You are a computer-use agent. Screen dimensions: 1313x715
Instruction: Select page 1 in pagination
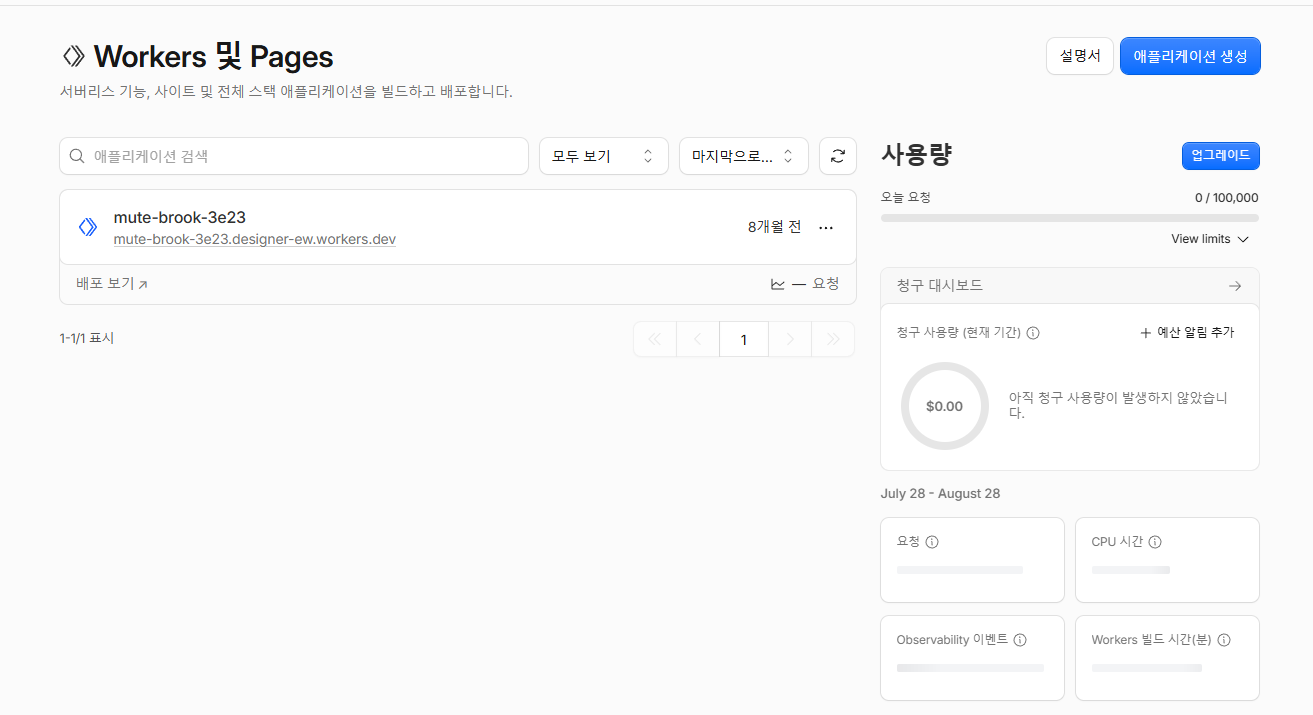744,339
